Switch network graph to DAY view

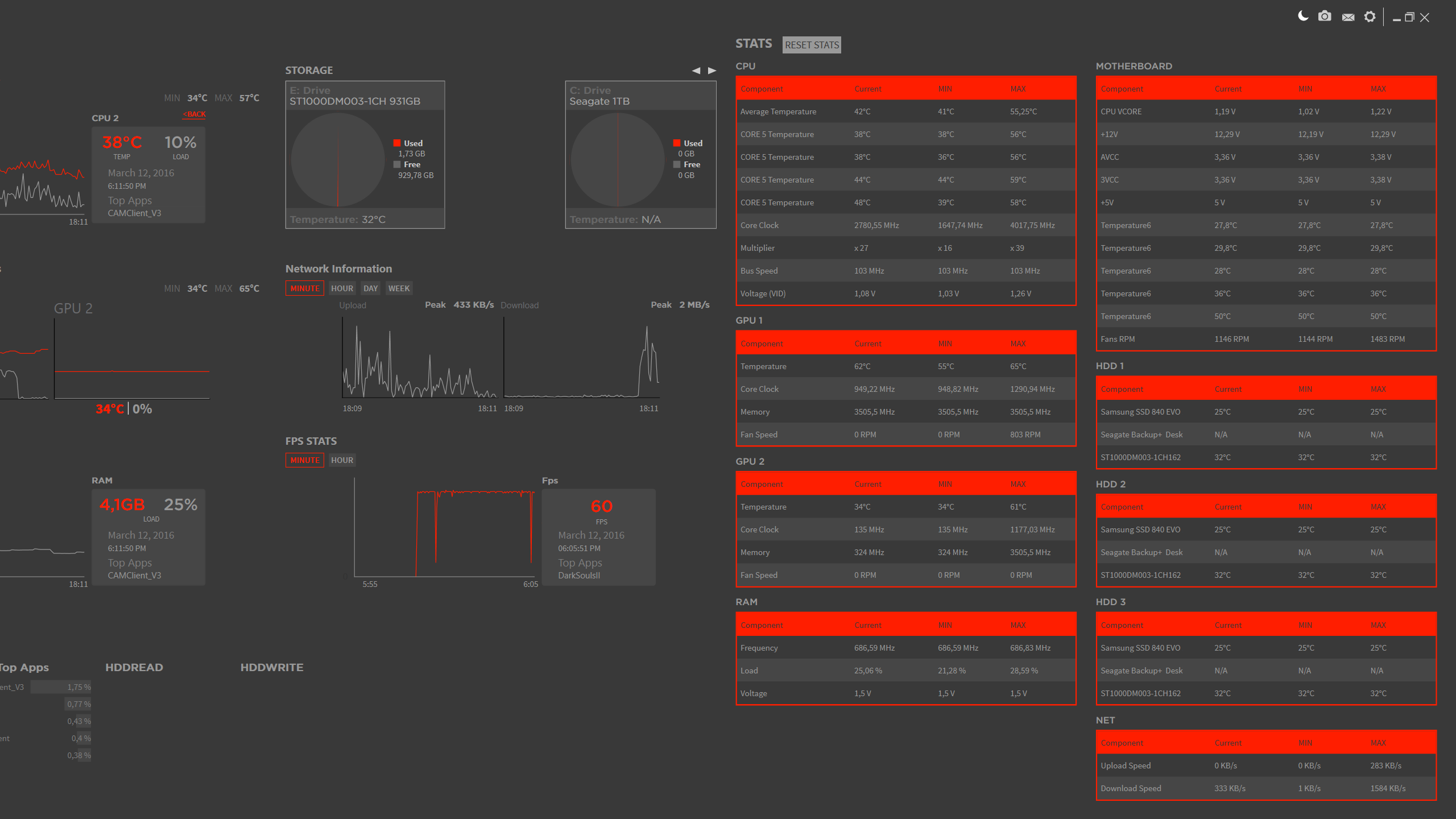[370, 288]
